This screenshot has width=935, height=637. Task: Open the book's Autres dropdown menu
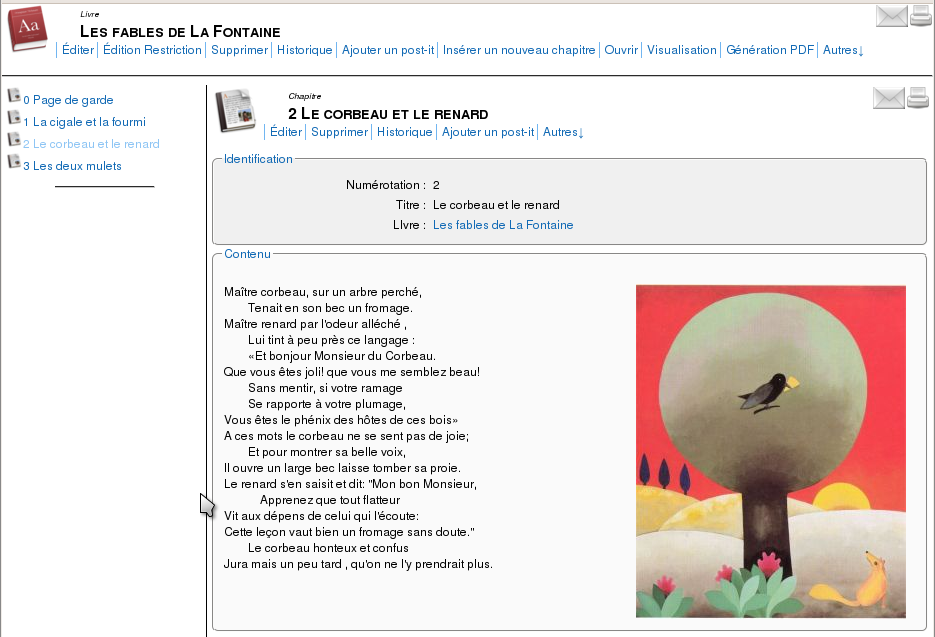[x=843, y=50]
